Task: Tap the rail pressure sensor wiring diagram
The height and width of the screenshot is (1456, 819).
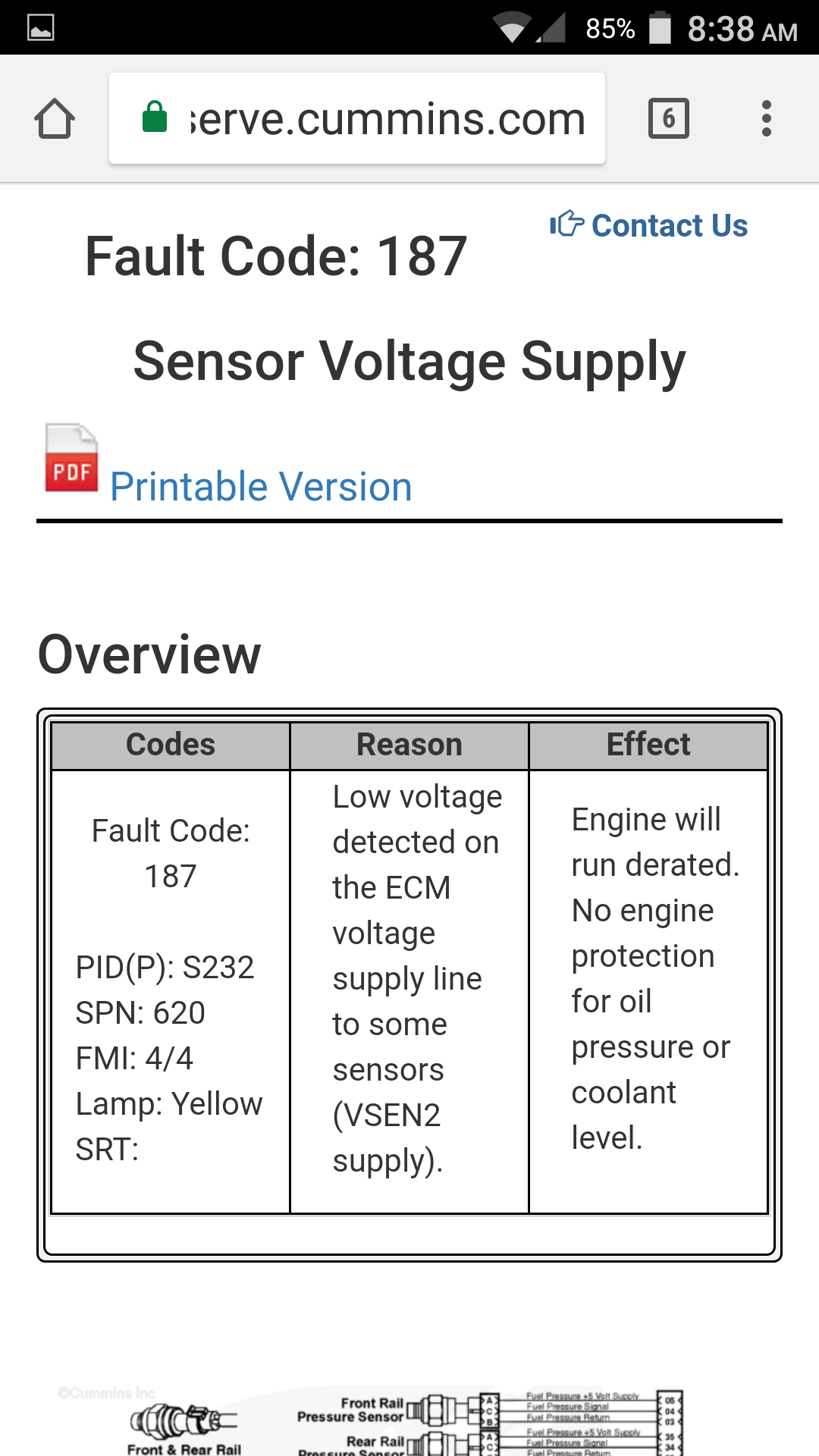Action: tap(491, 1423)
